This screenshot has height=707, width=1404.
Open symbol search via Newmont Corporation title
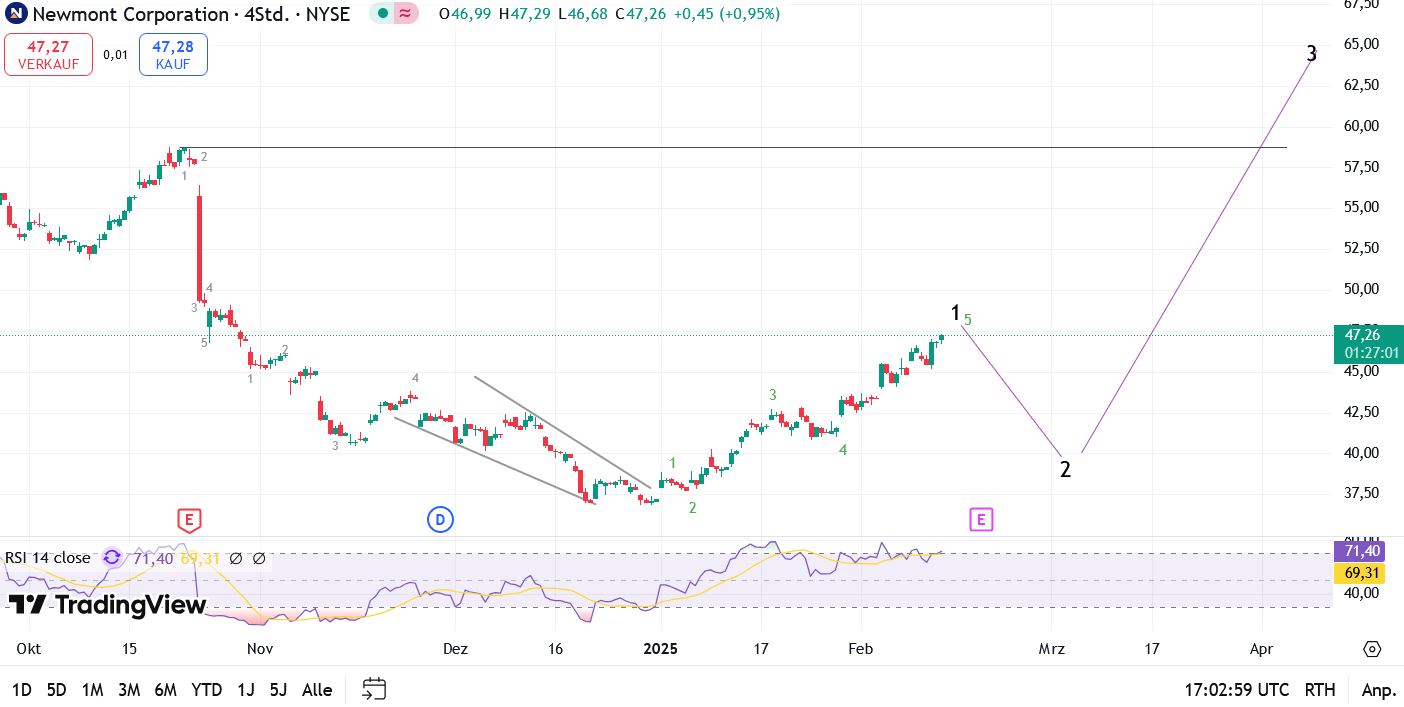(x=132, y=14)
